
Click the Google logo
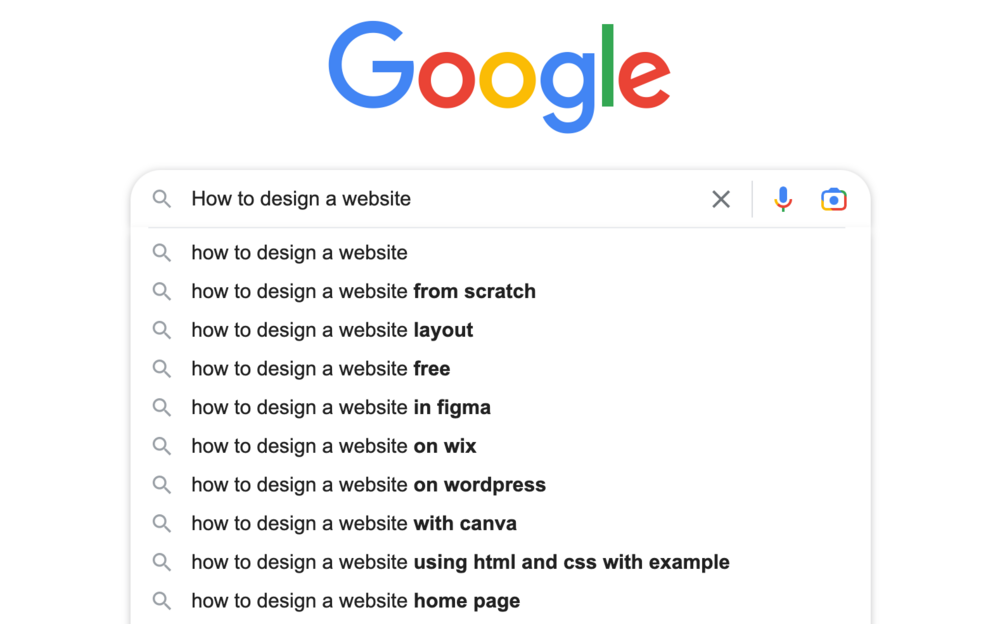[x=499, y=77]
